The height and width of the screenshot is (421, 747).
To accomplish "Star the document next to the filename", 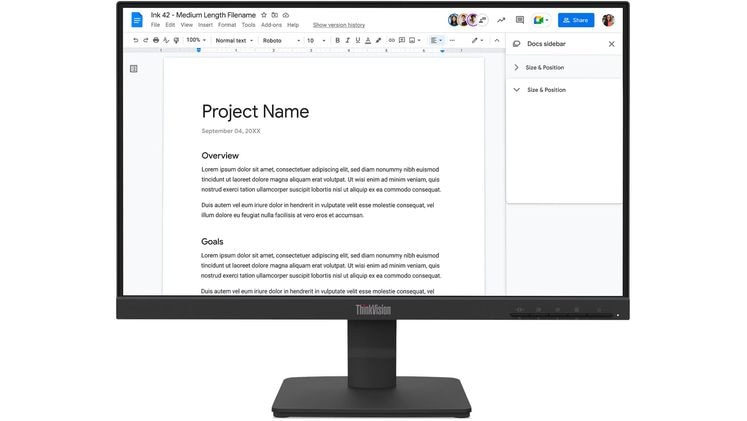I will (264, 16).
